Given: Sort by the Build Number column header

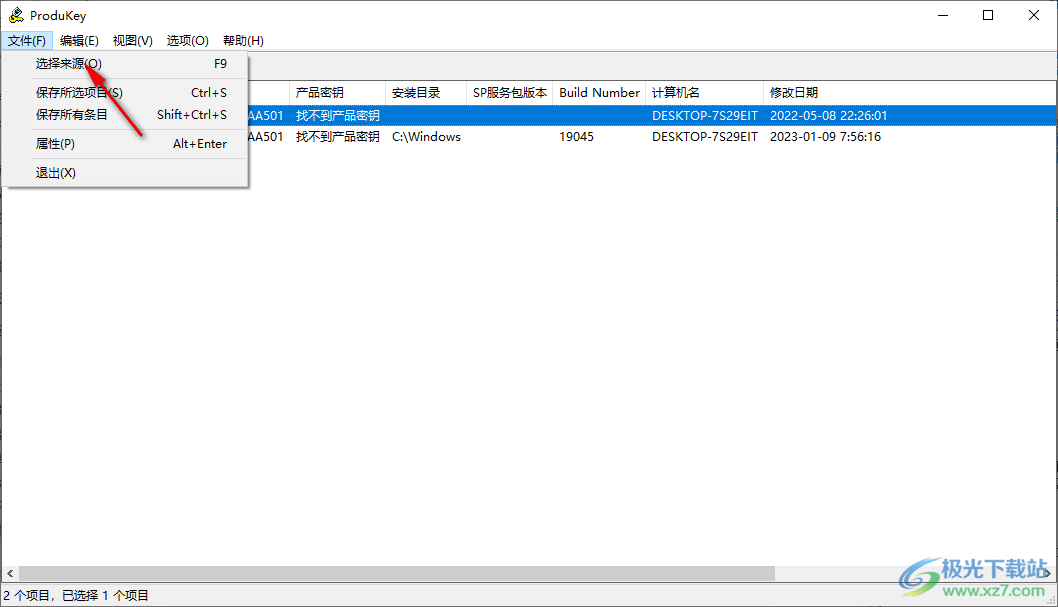Looking at the screenshot, I should tap(599, 92).
